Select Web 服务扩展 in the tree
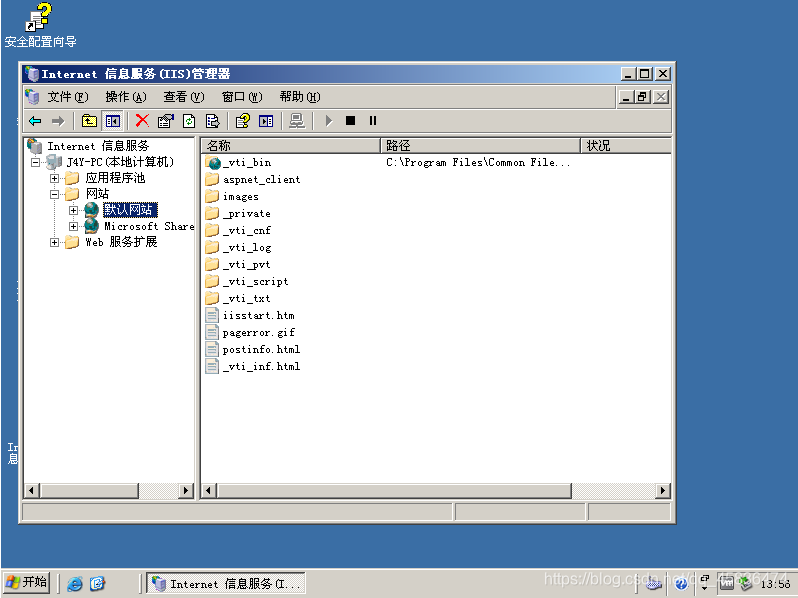798x598 pixels. click(121, 242)
